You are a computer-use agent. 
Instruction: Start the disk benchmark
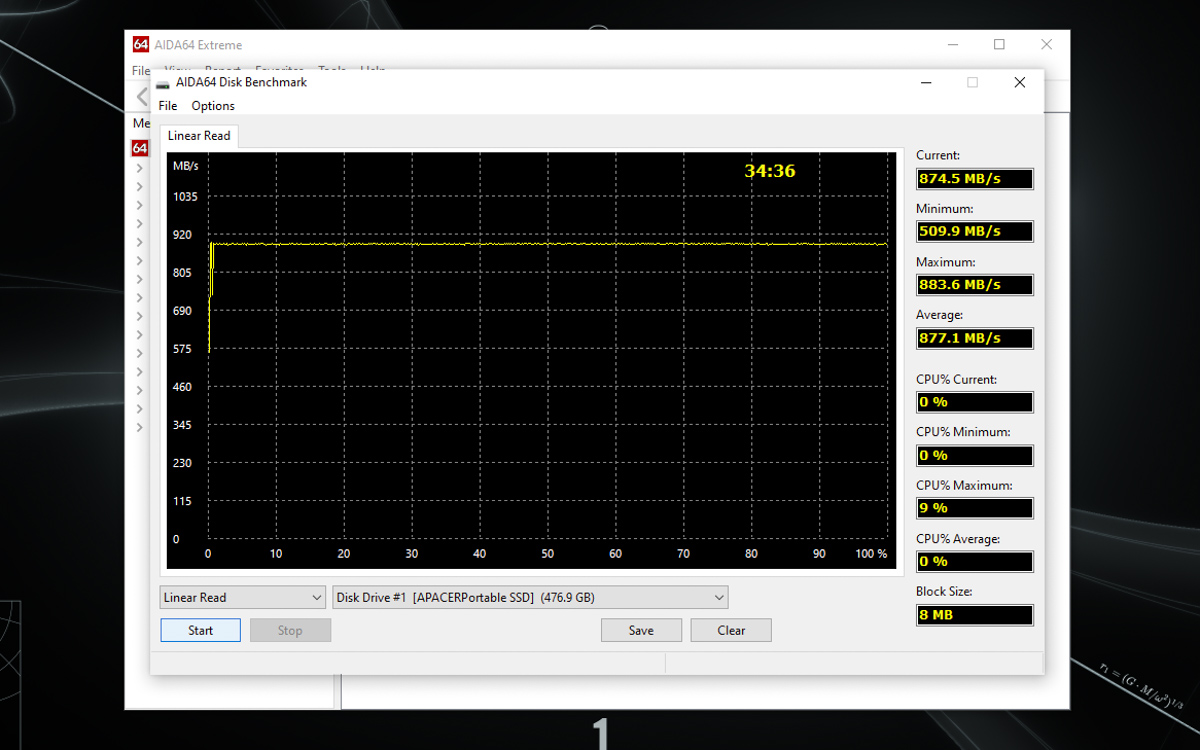pyautogui.click(x=200, y=630)
